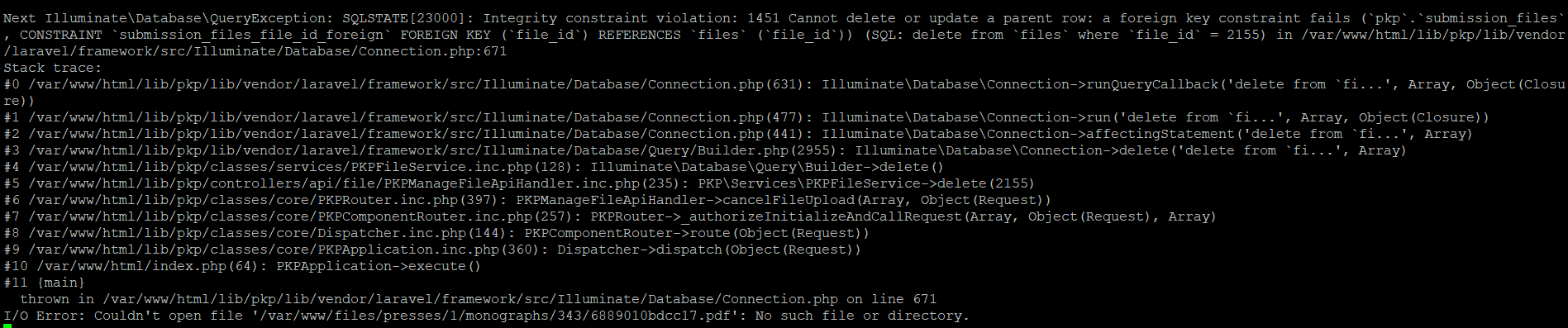Click the 'I/O Error:' text
Screen dimensions: 1568x328
click(45, 316)
